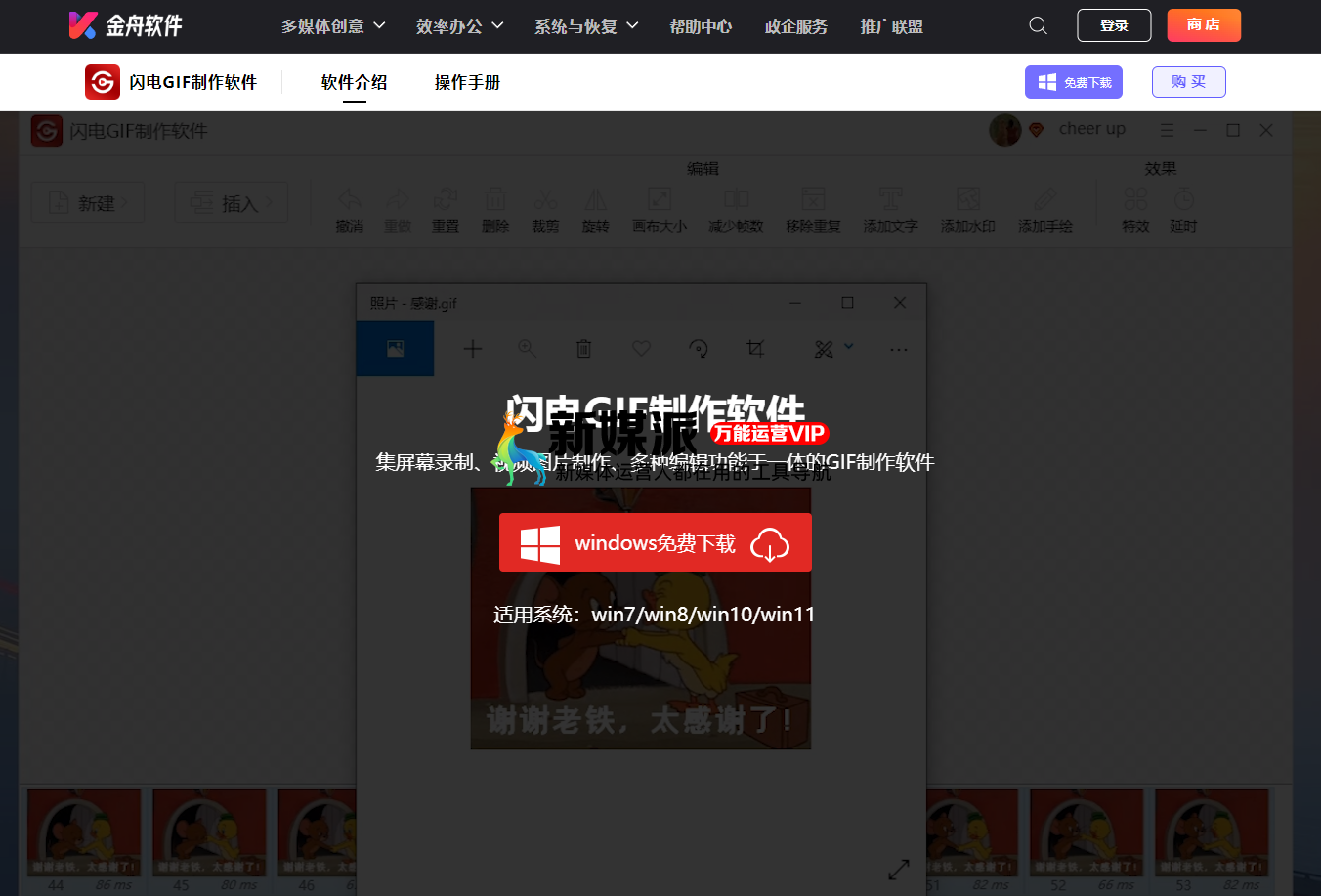Select the crop icon in the photo viewer

pyautogui.click(x=755, y=348)
